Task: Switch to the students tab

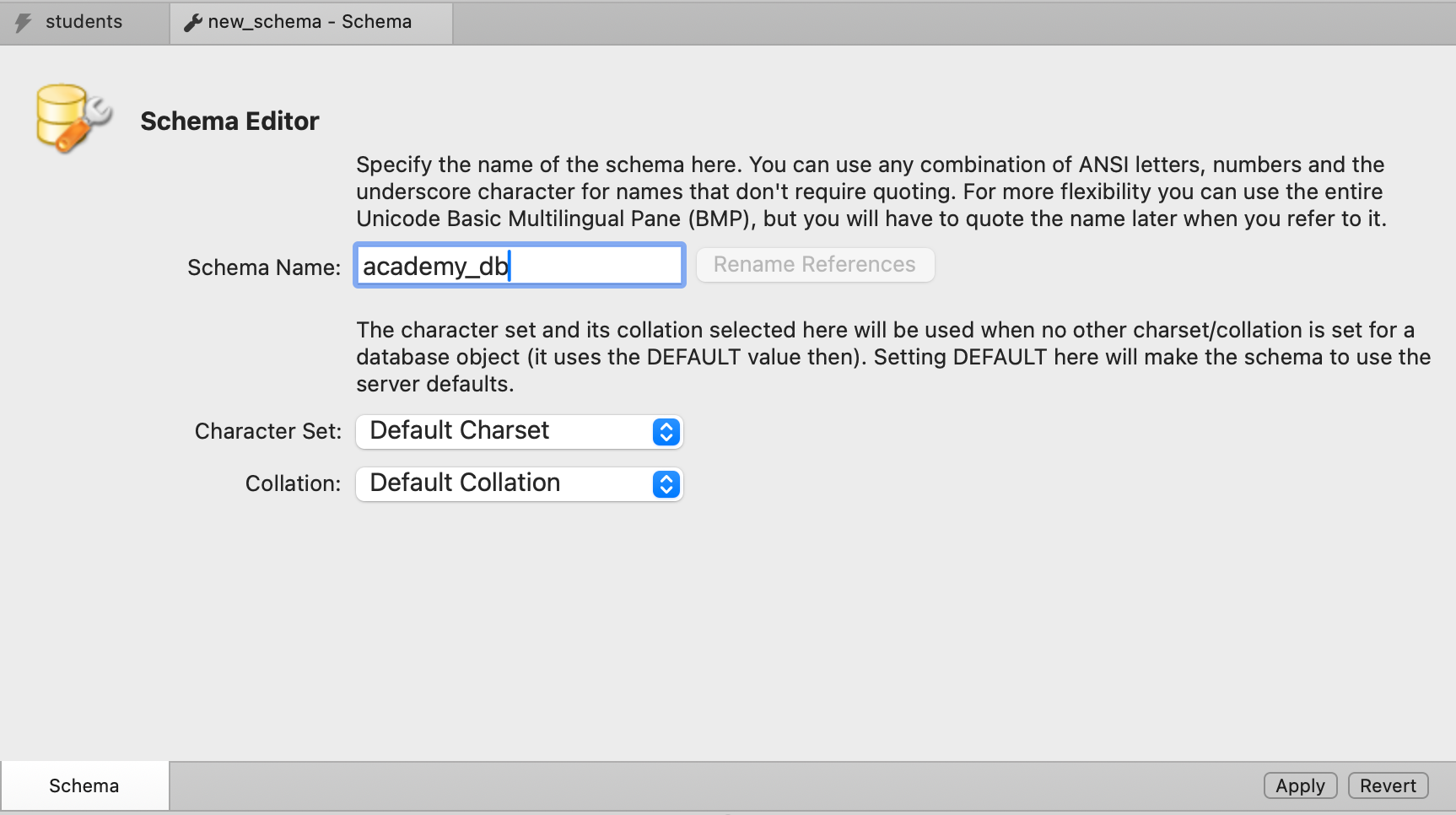Action: 84,22
